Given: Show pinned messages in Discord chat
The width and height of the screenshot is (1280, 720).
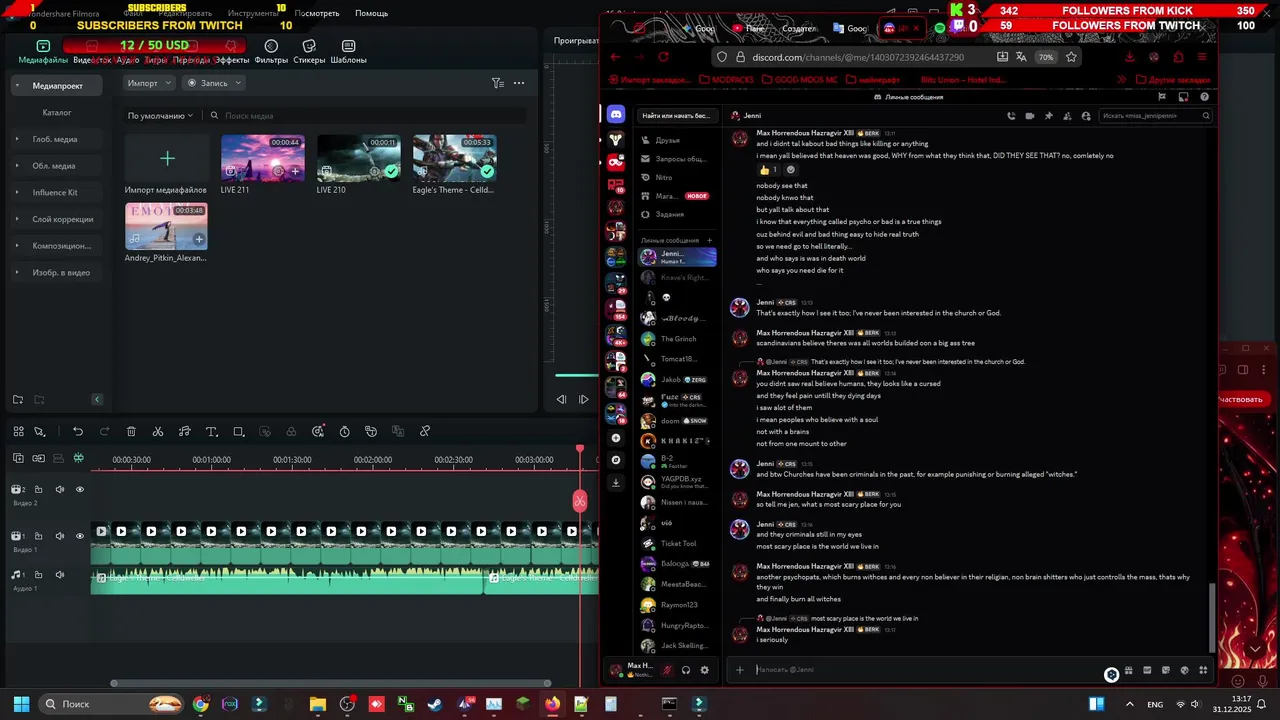Looking at the screenshot, I should [x=1048, y=116].
